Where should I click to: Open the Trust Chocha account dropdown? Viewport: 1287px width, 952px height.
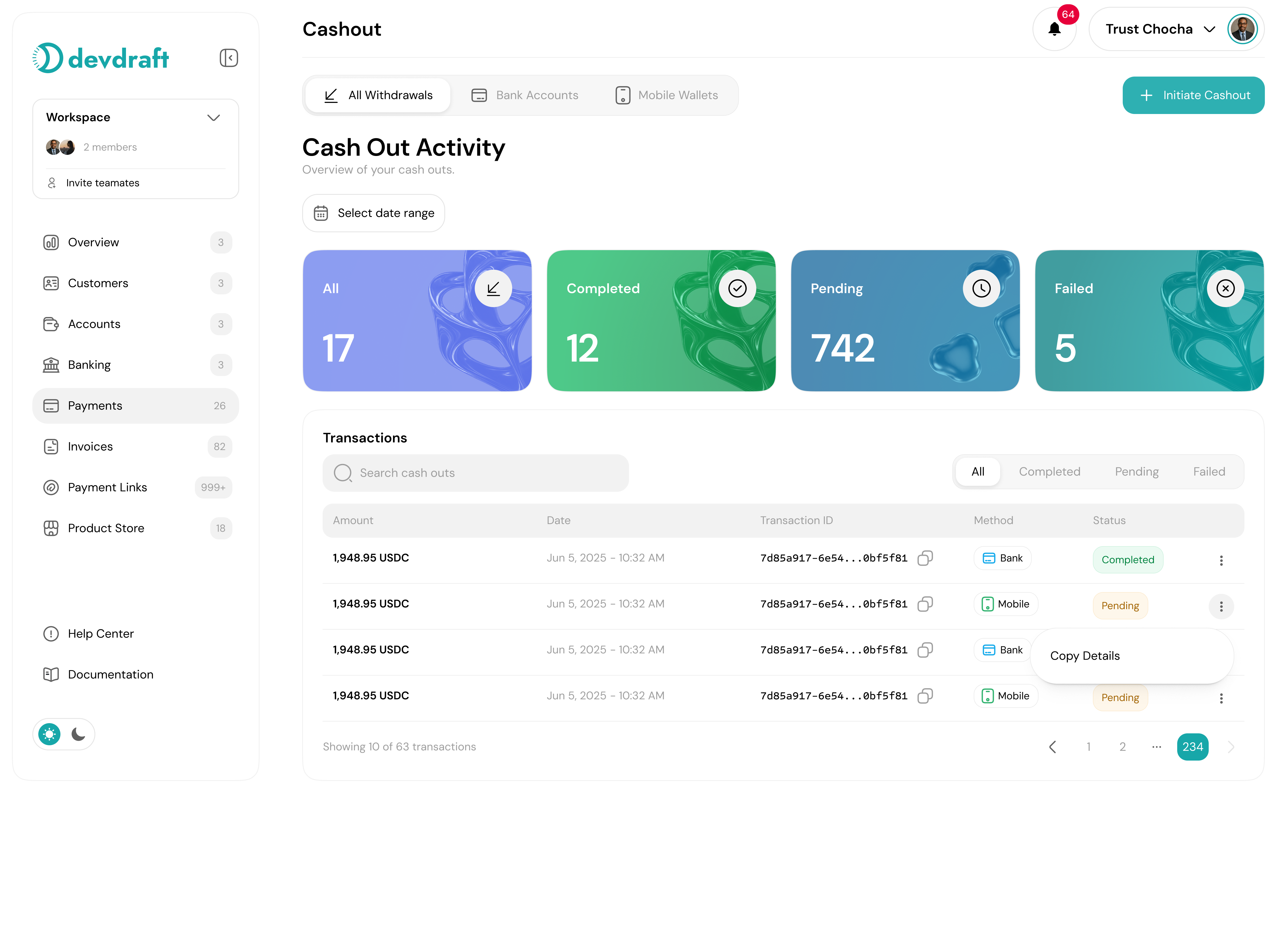click(1210, 29)
